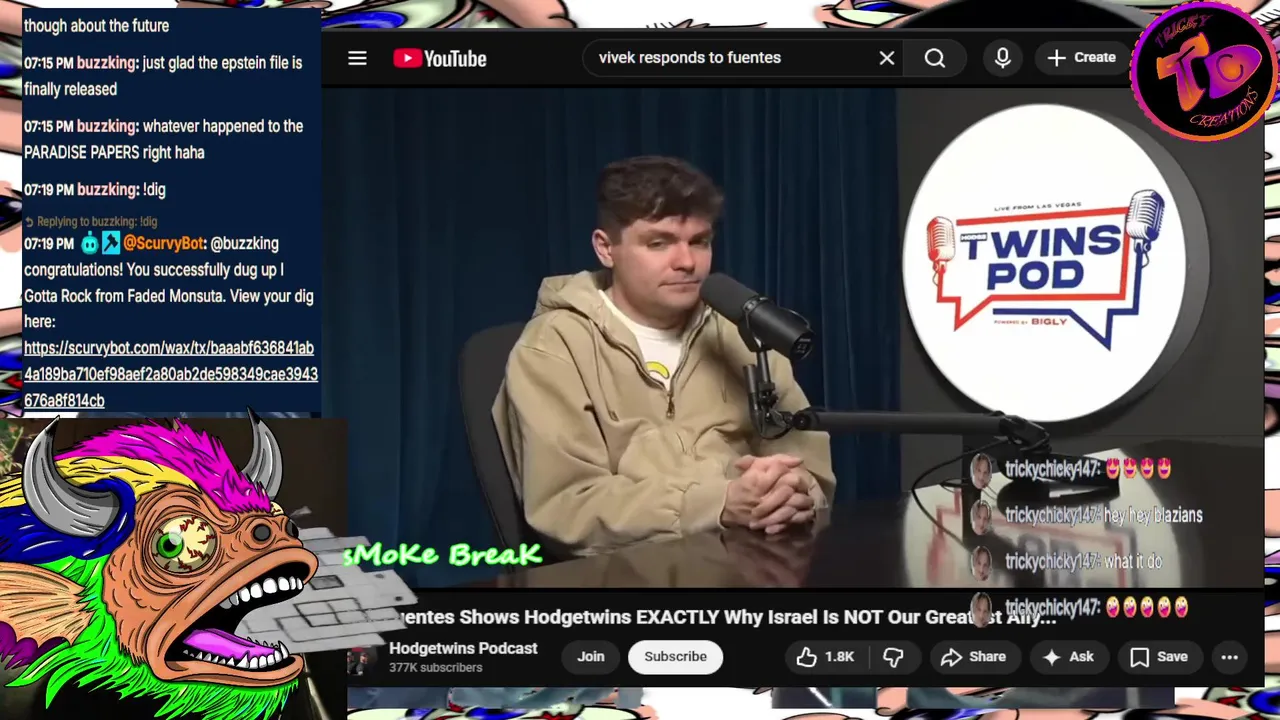Click the '377K subscribers' text
This screenshot has height=720, width=1280.
[436, 668]
